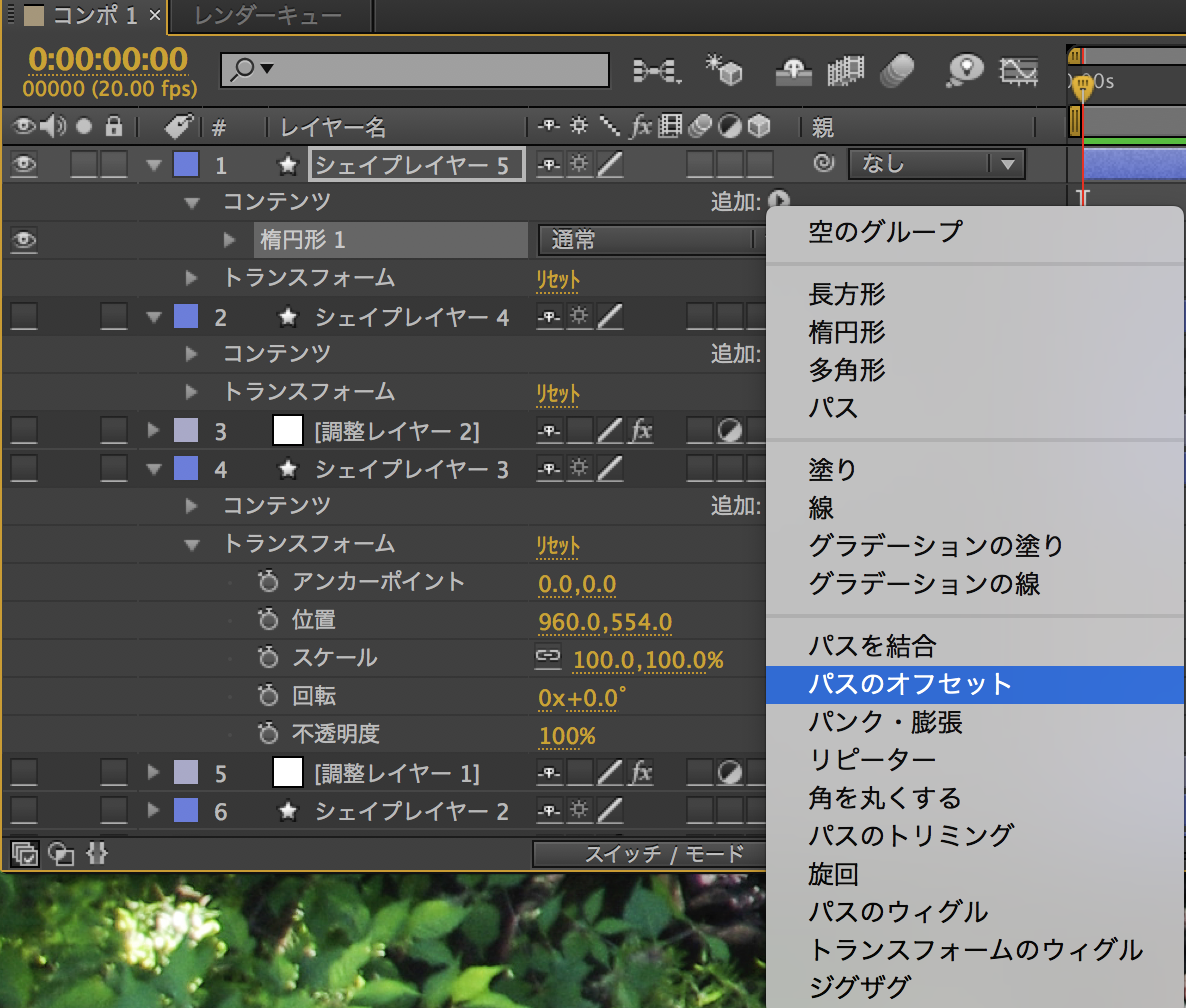This screenshot has width=1186, height=1008.
Task: Toggle lock box for シェイプレイヤー 4
Action: (x=113, y=316)
